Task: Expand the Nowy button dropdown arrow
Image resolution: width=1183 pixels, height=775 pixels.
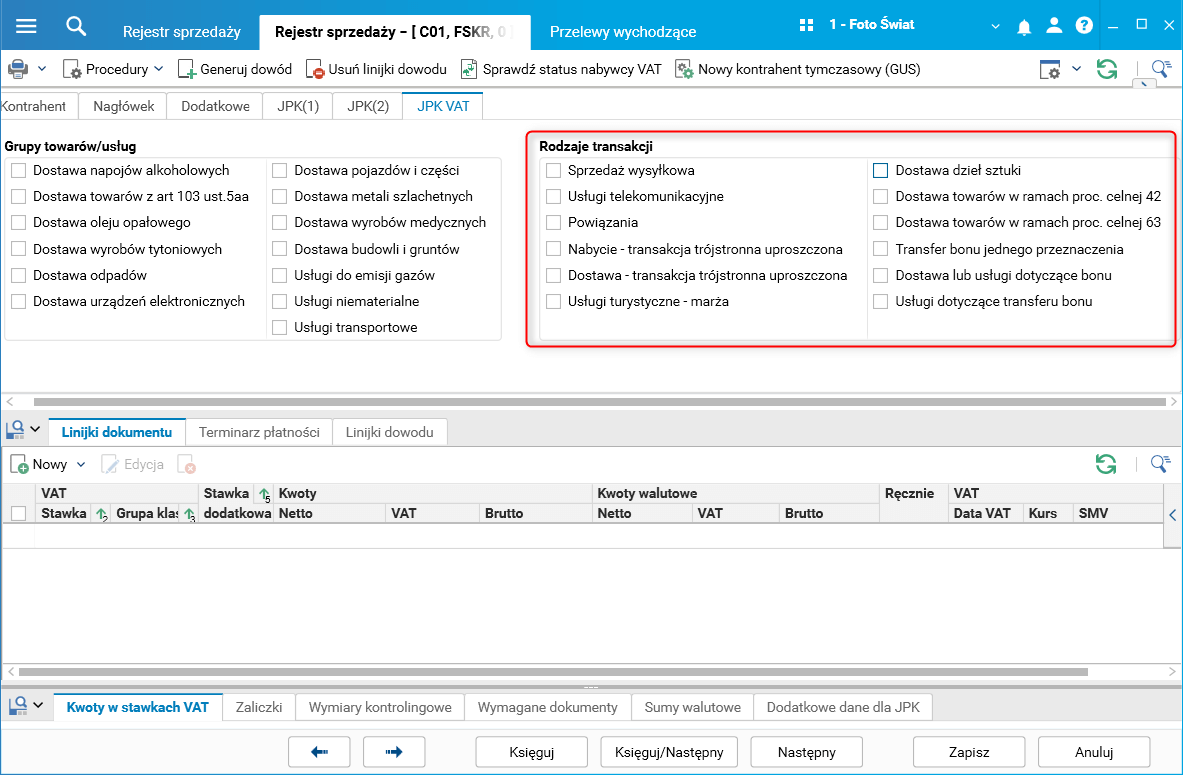Action: pyautogui.click(x=81, y=464)
